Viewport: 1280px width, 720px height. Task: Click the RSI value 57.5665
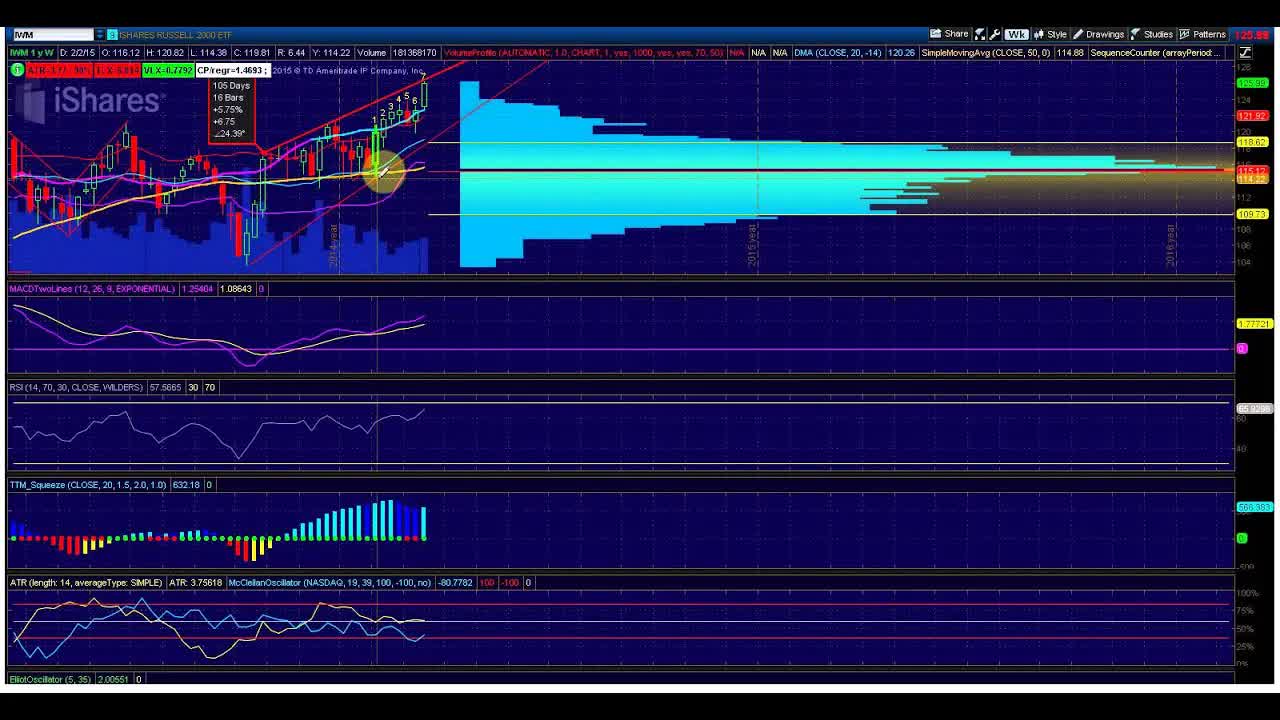pyautogui.click(x=164, y=387)
